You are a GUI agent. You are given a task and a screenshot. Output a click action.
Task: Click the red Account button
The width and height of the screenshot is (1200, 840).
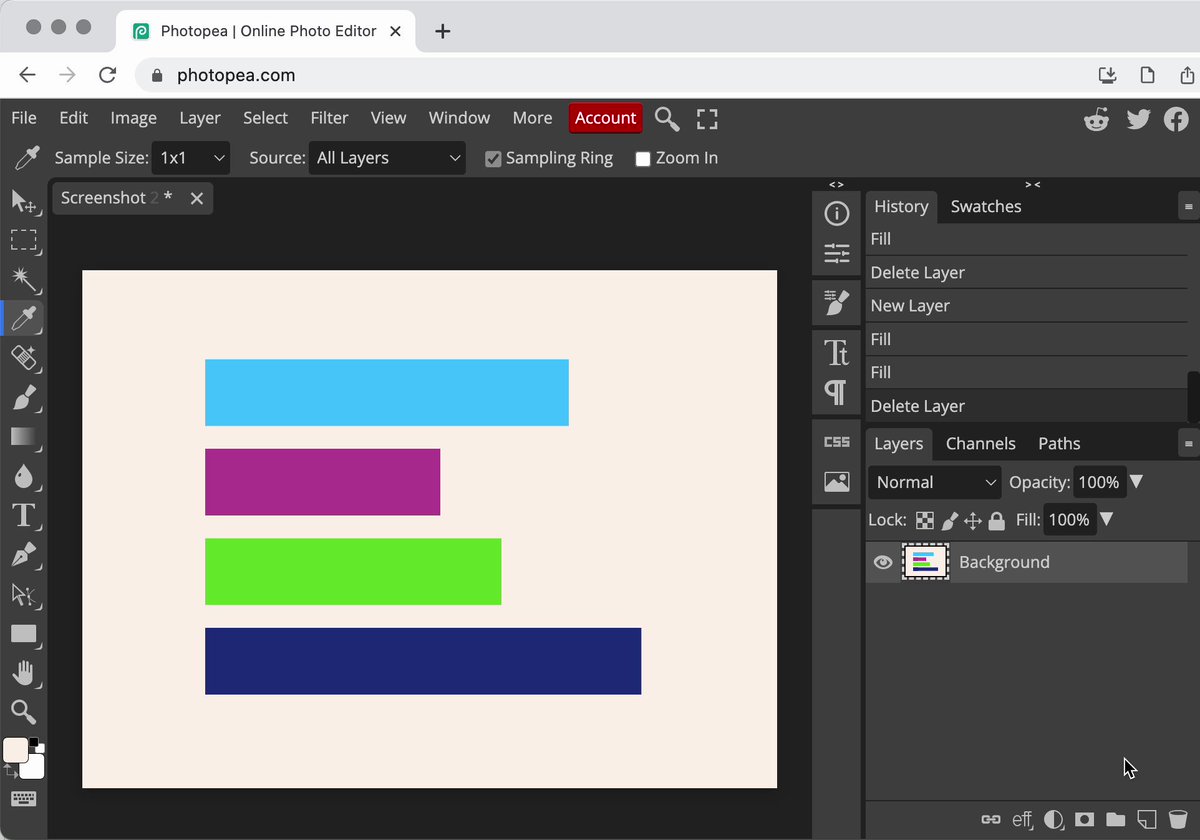pos(605,118)
